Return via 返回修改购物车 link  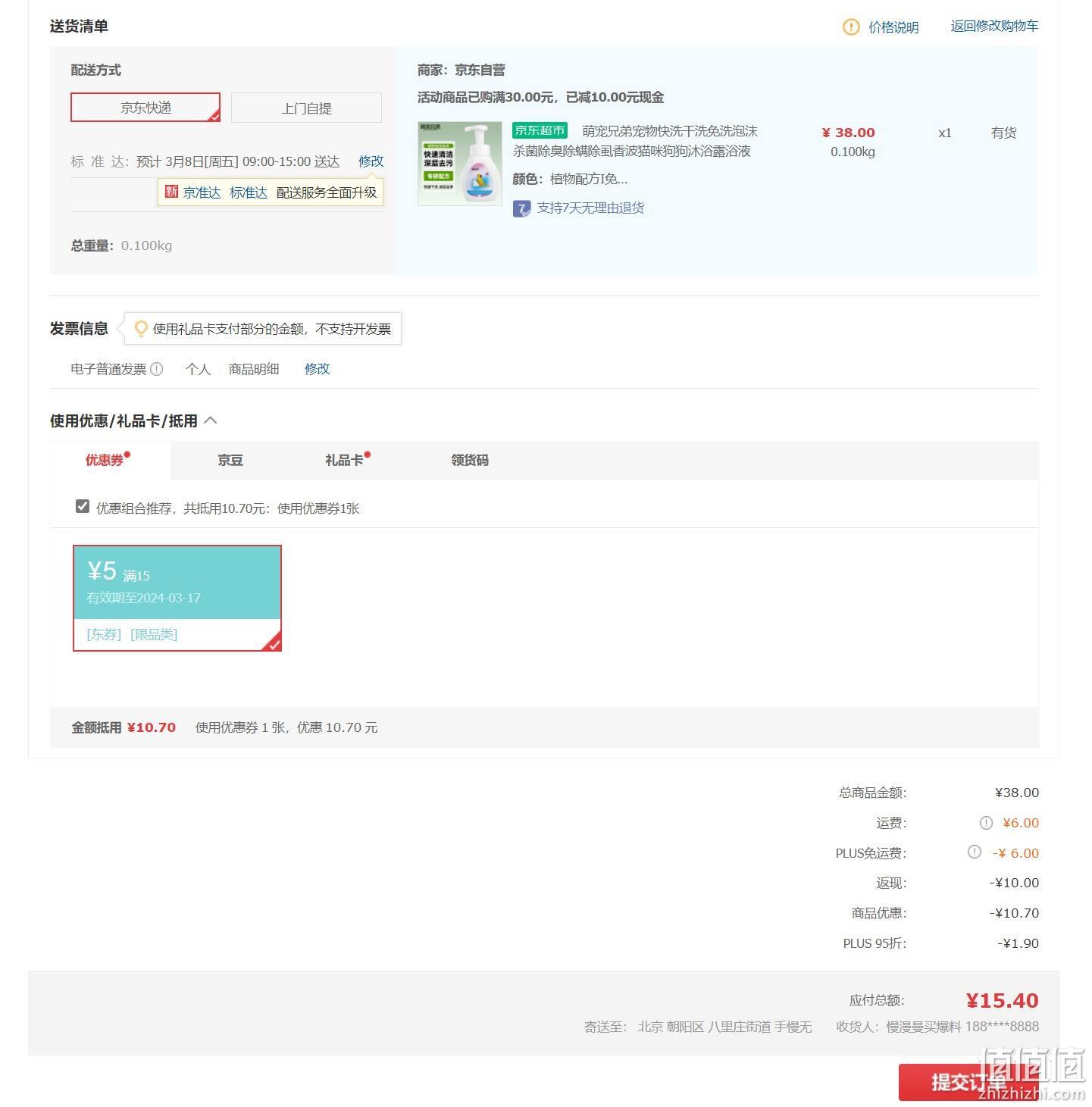click(994, 26)
